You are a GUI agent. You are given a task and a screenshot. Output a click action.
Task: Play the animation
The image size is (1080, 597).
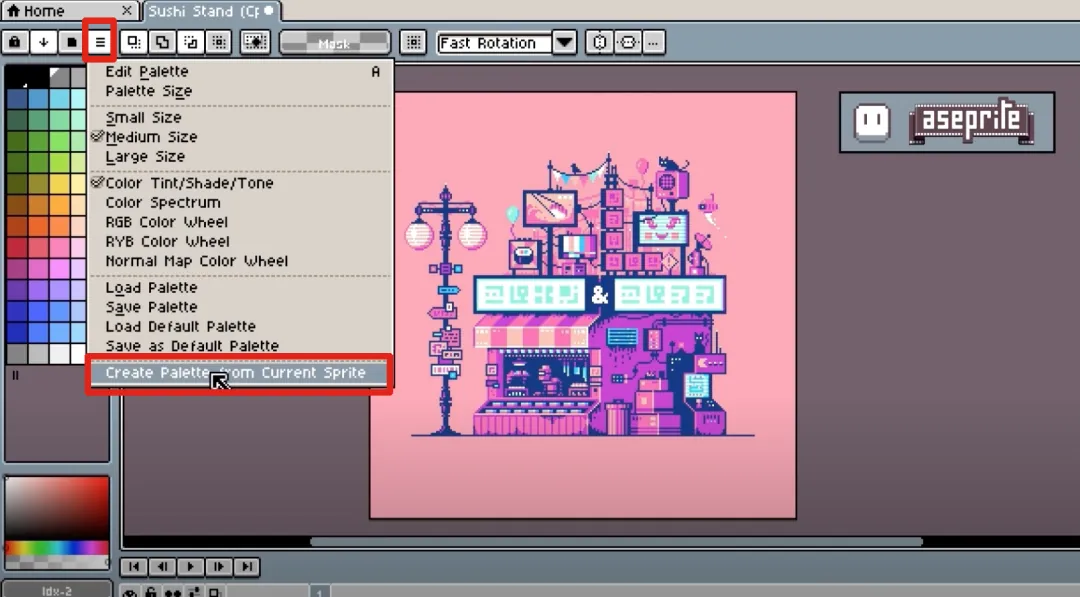(x=190, y=567)
